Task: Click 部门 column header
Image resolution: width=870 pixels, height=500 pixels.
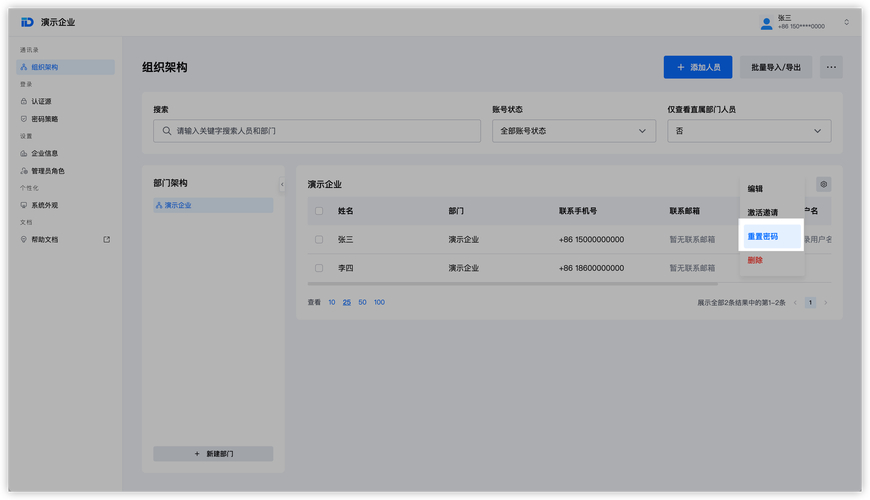Action: pos(456,211)
